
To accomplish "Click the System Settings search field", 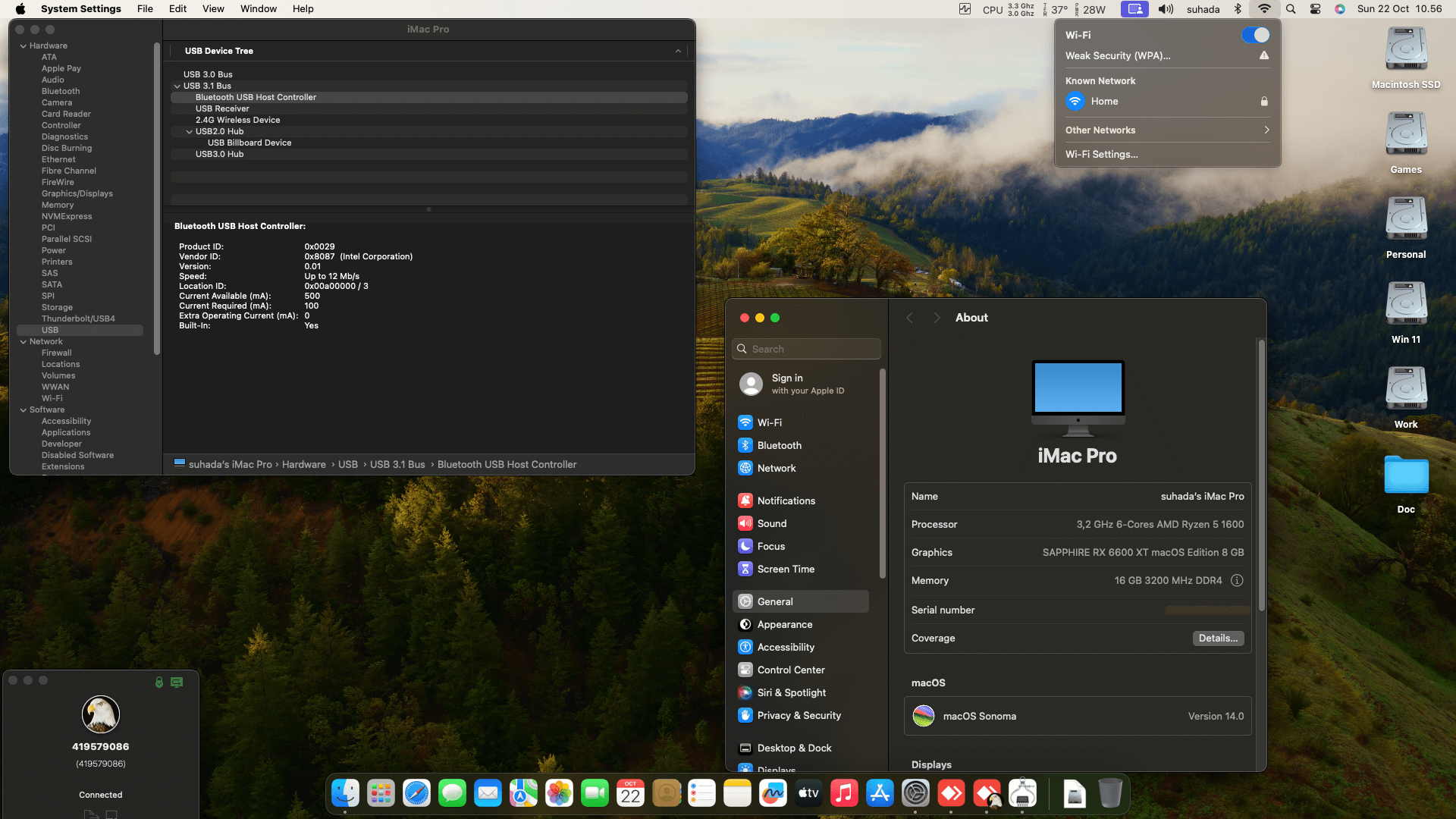I will tap(807, 349).
